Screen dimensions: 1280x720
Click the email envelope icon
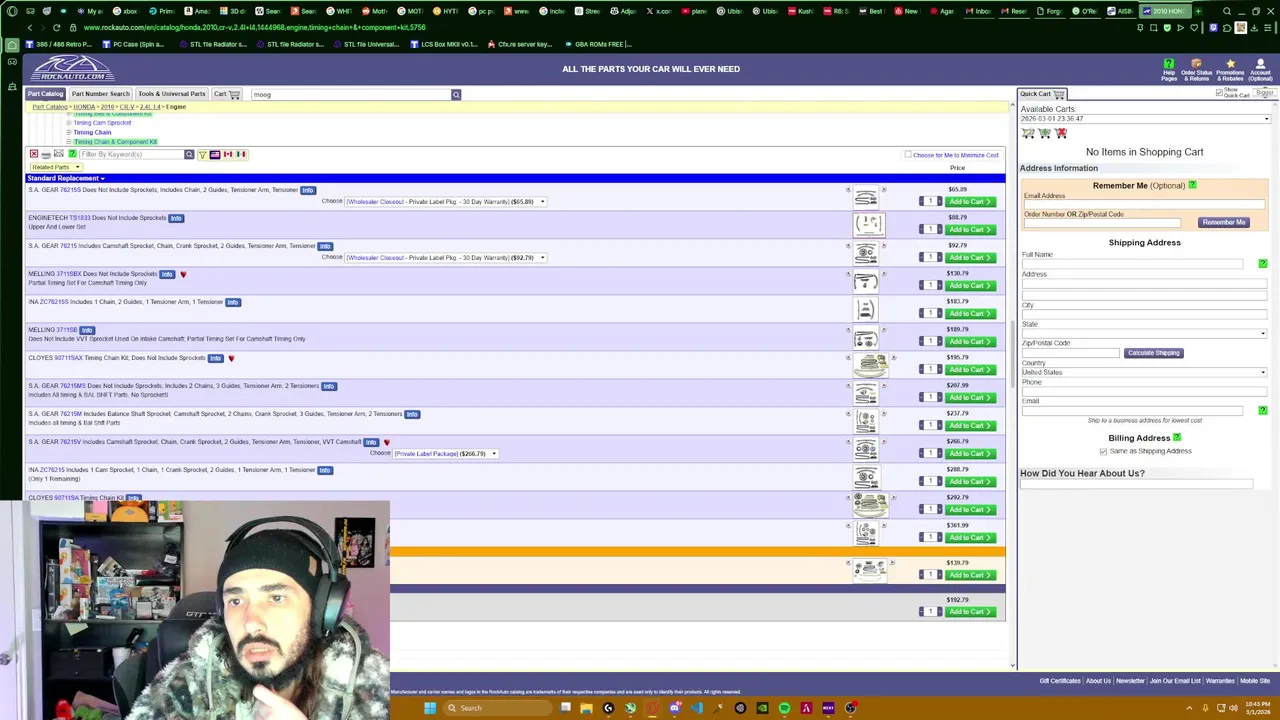point(59,154)
